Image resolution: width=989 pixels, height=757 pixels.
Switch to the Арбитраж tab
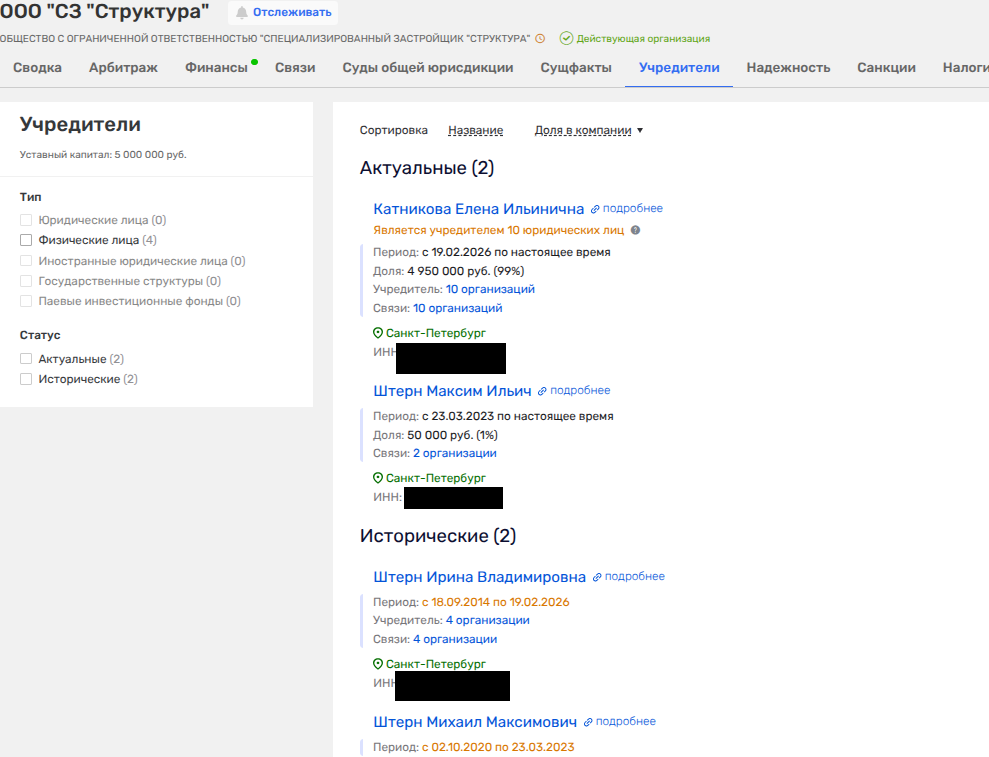(123, 68)
